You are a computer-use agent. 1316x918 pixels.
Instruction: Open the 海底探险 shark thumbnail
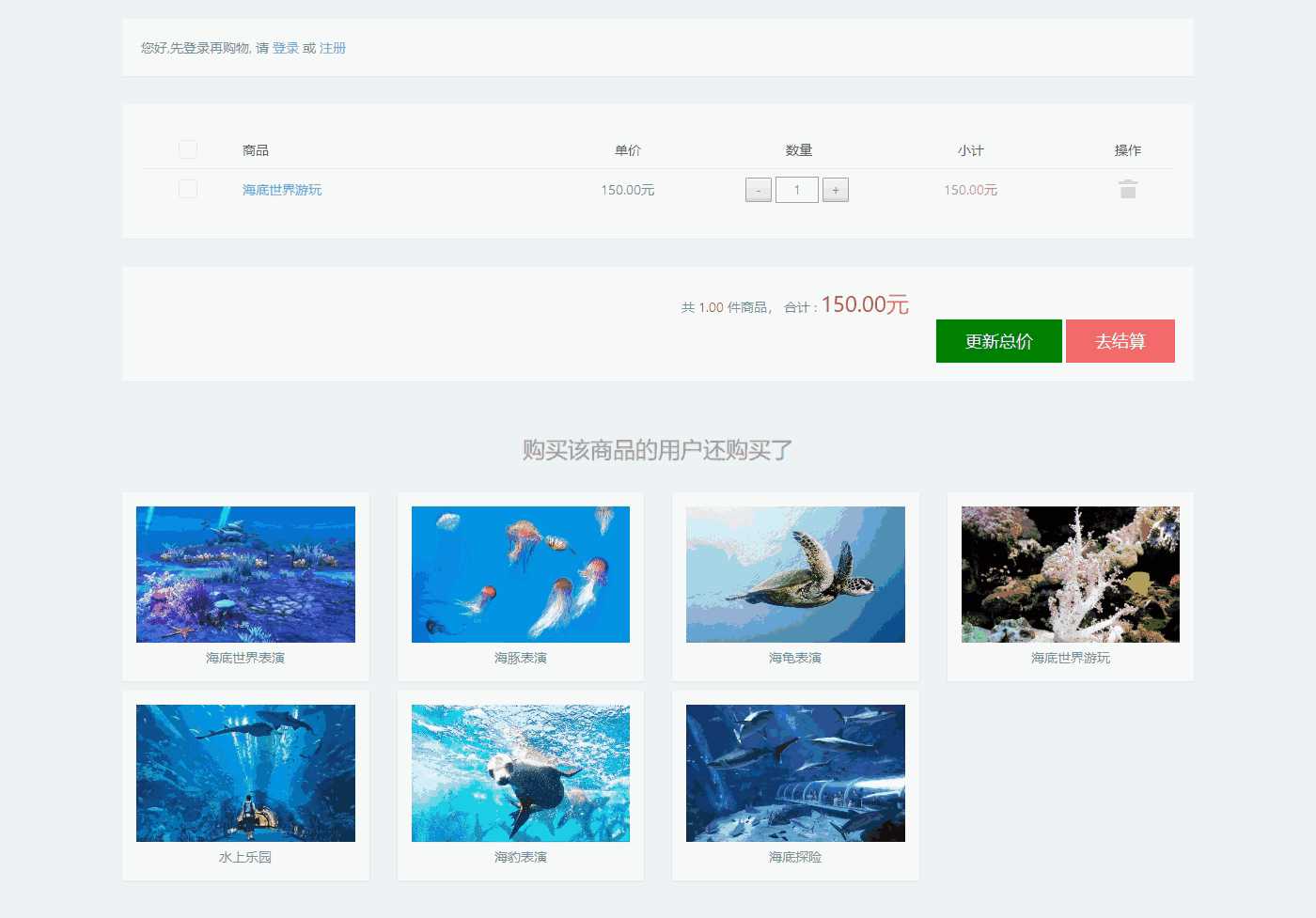pos(795,773)
